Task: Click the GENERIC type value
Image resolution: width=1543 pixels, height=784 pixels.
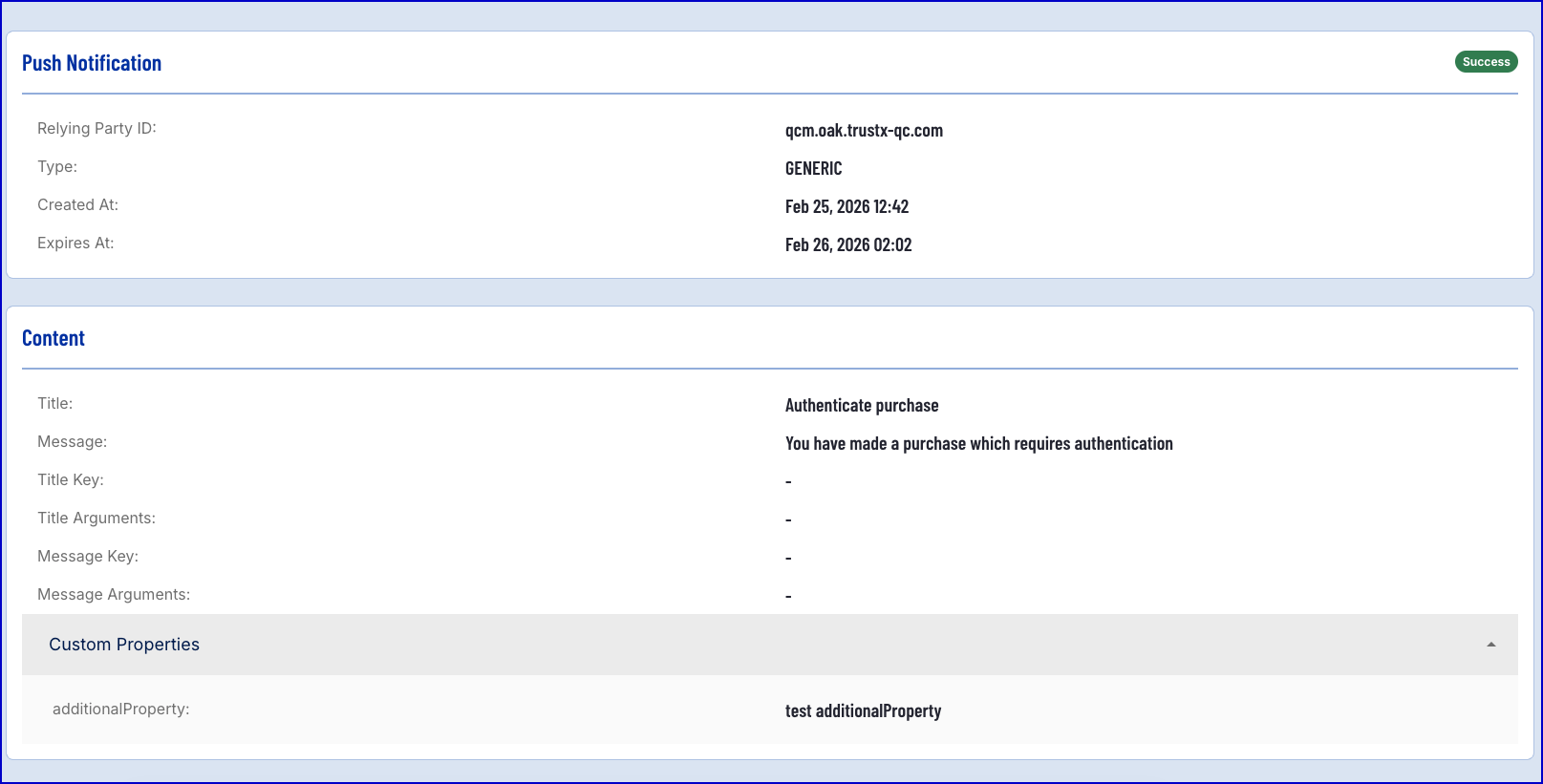Action: 813,169
